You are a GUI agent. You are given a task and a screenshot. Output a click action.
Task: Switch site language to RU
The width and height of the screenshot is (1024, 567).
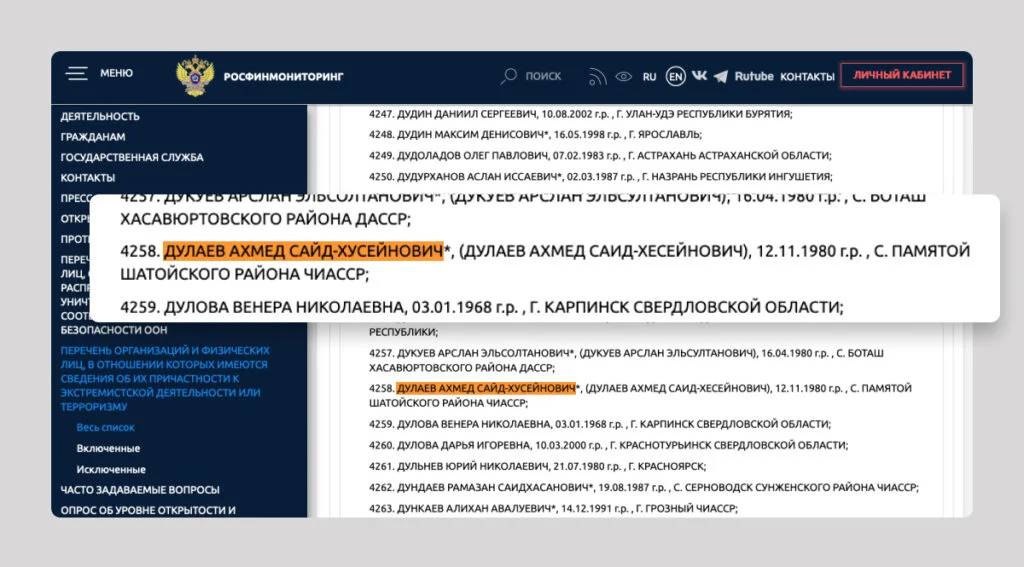(650, 76)
